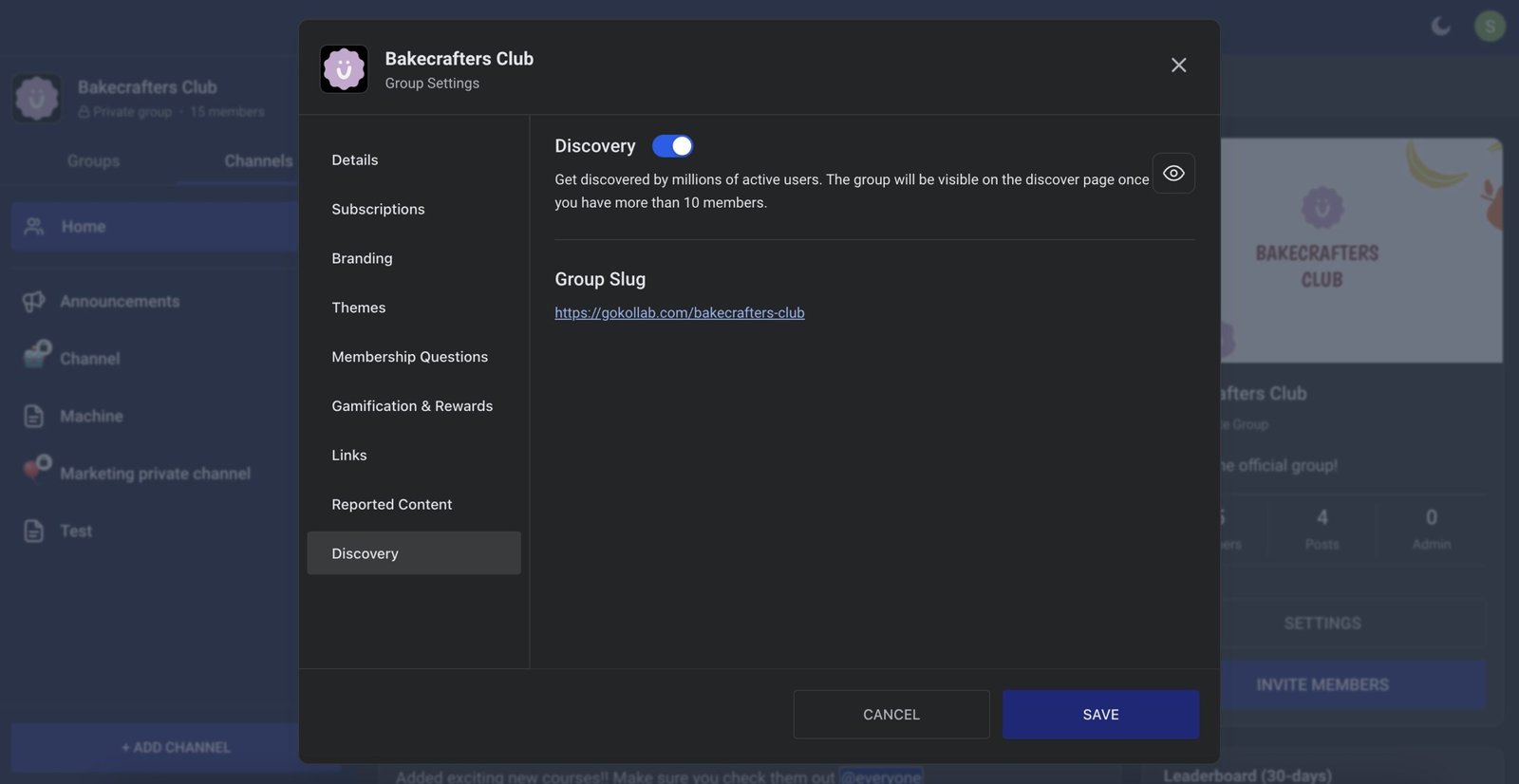Toggle the Discovery switch off
Image resolution: width=1519 pixels, height=784 pixels.
pos(672,146)
